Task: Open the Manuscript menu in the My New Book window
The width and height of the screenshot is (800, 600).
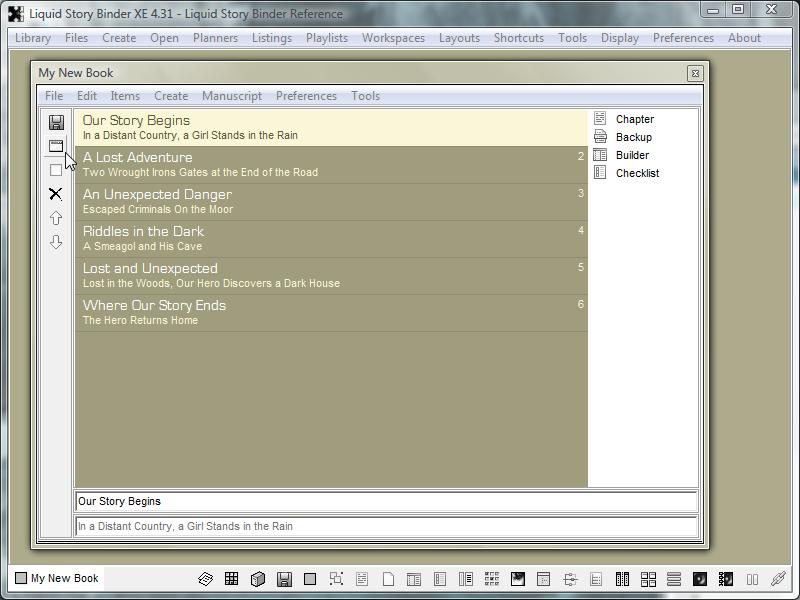Action: [x=232, y=96]
